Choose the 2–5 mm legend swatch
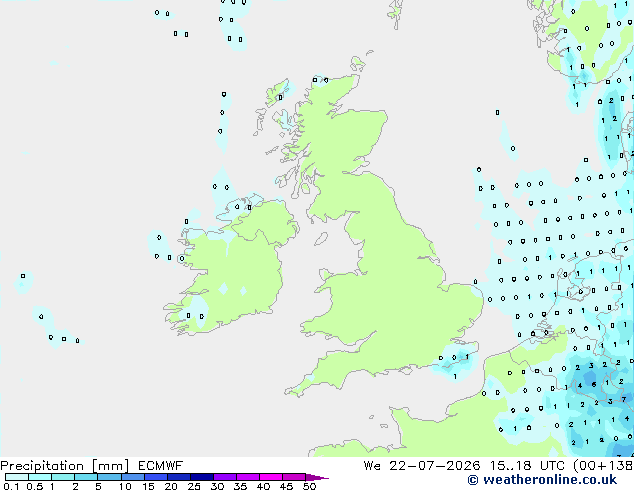This screenshot has height=490, width=634. coord(86,477)
